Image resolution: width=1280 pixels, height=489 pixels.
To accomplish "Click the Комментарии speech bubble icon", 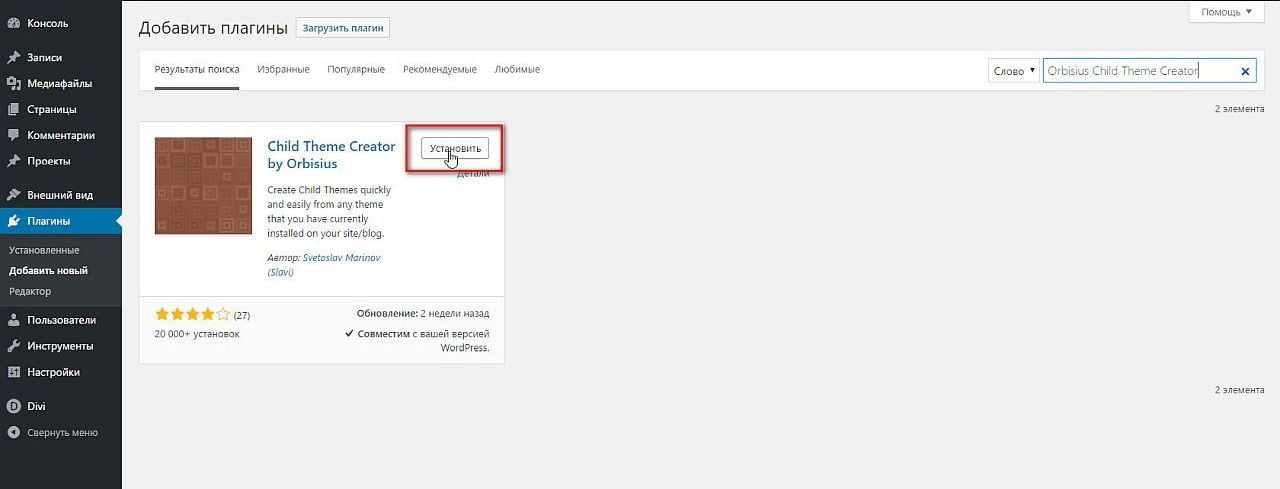I will [x=14, y=135].
